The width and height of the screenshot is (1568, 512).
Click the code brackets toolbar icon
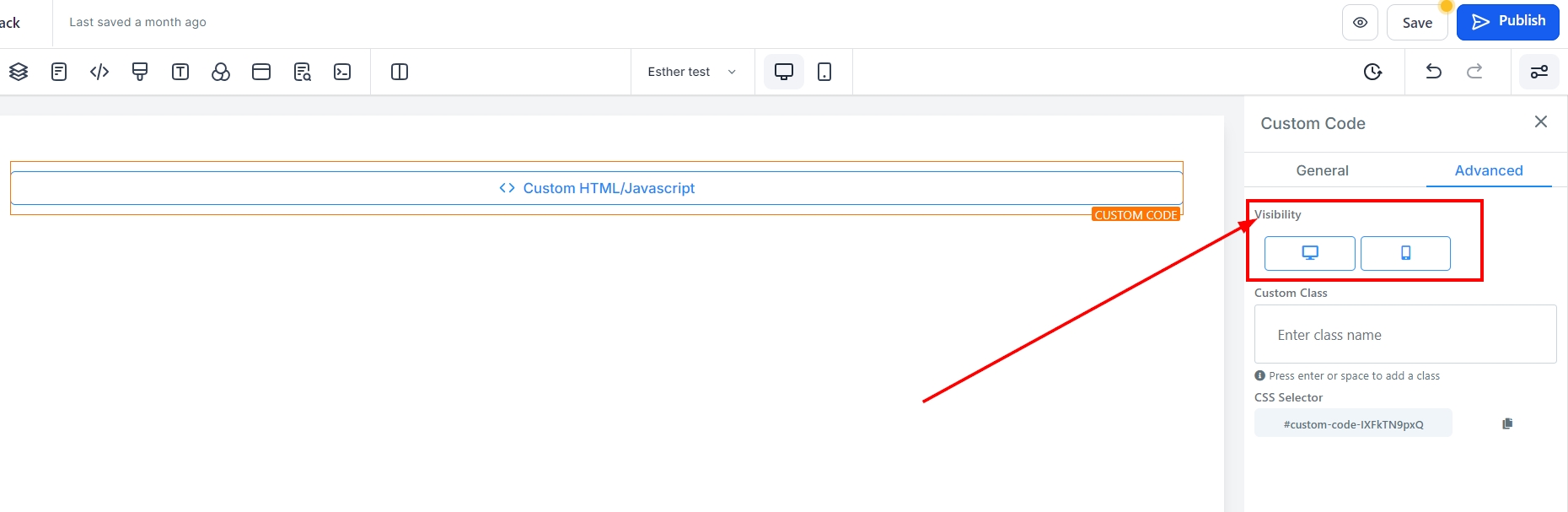[99, 72]
